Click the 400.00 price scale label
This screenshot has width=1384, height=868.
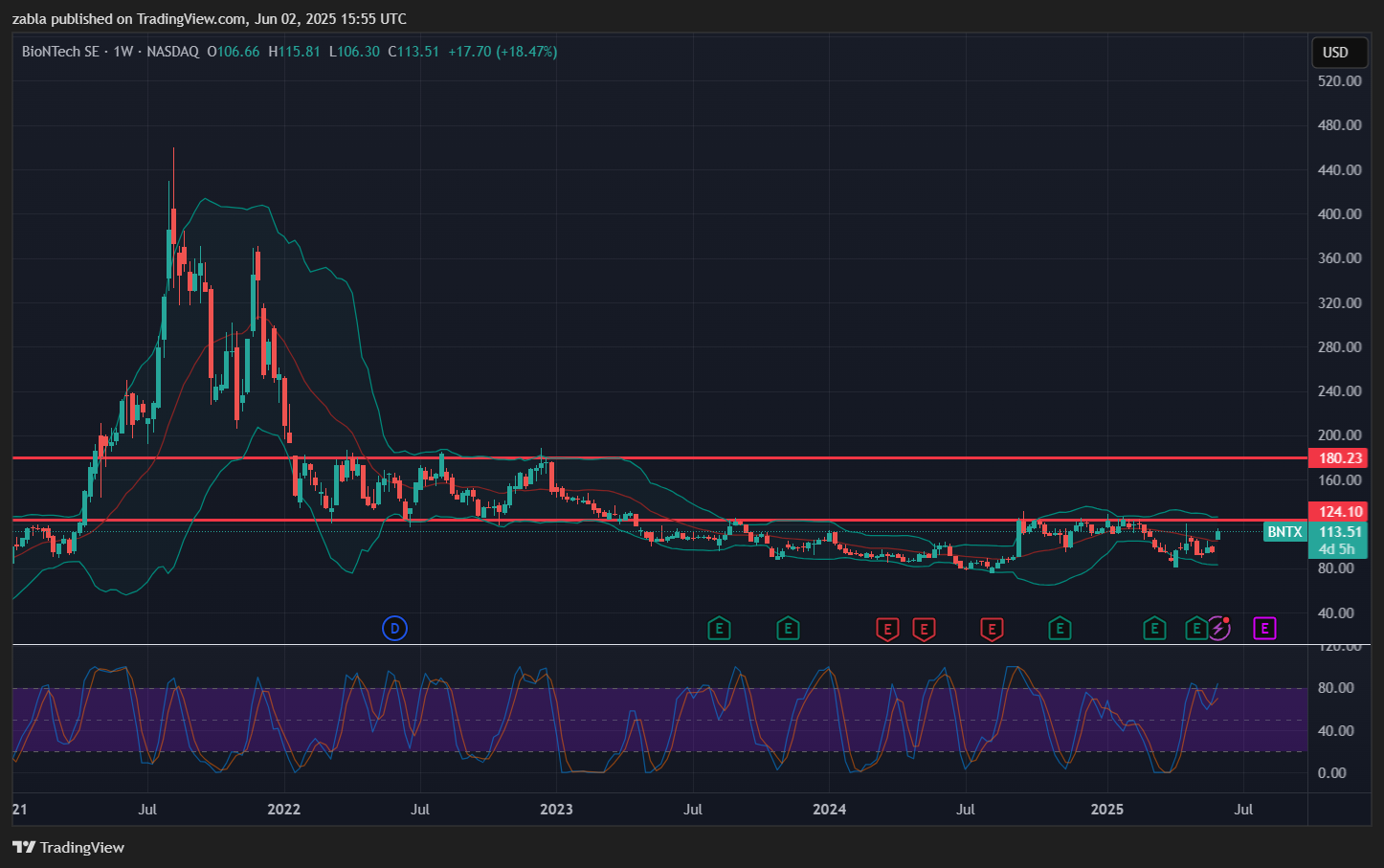point(1339,214)
